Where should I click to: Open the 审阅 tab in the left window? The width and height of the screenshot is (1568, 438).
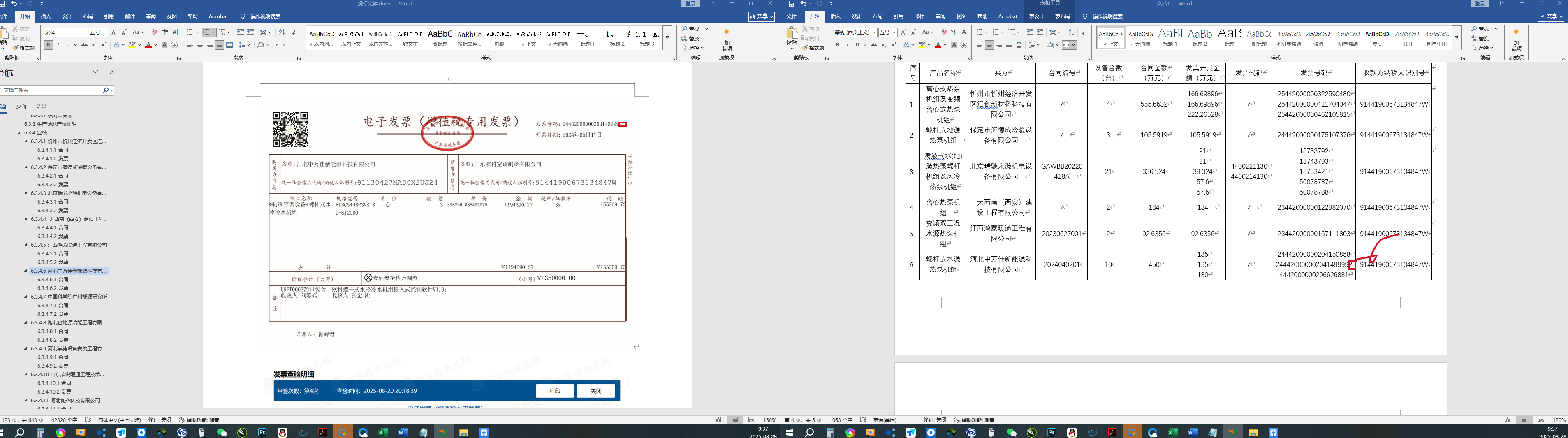[x=151, y=16]
